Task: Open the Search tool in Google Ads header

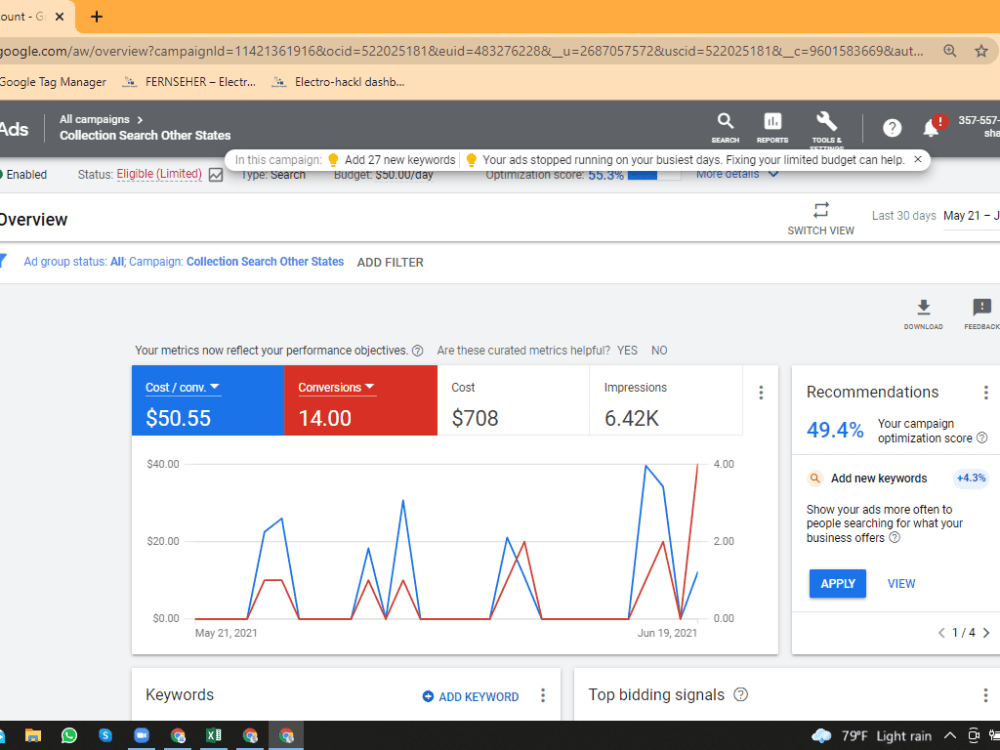Action: (x=725, y=127)
